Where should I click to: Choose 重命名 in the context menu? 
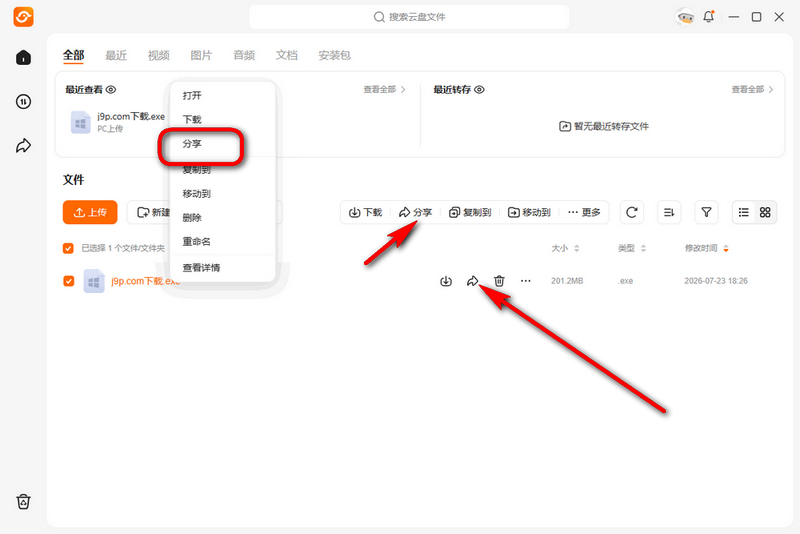coord(222,242)
